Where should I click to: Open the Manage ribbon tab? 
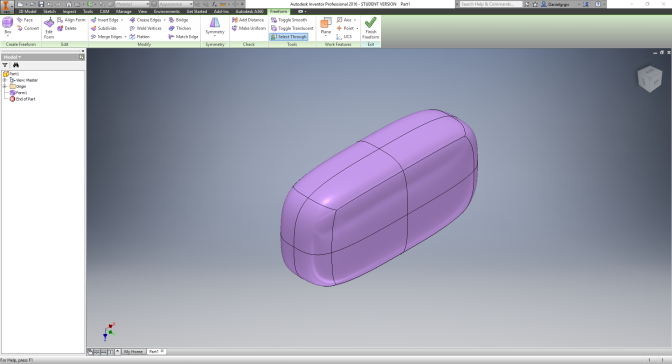123,12
